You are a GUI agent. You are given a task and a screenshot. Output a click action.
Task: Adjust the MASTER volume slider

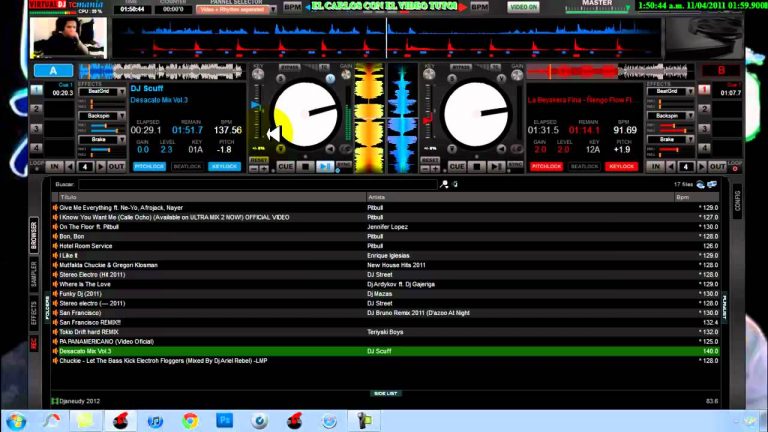click(597, 9)
